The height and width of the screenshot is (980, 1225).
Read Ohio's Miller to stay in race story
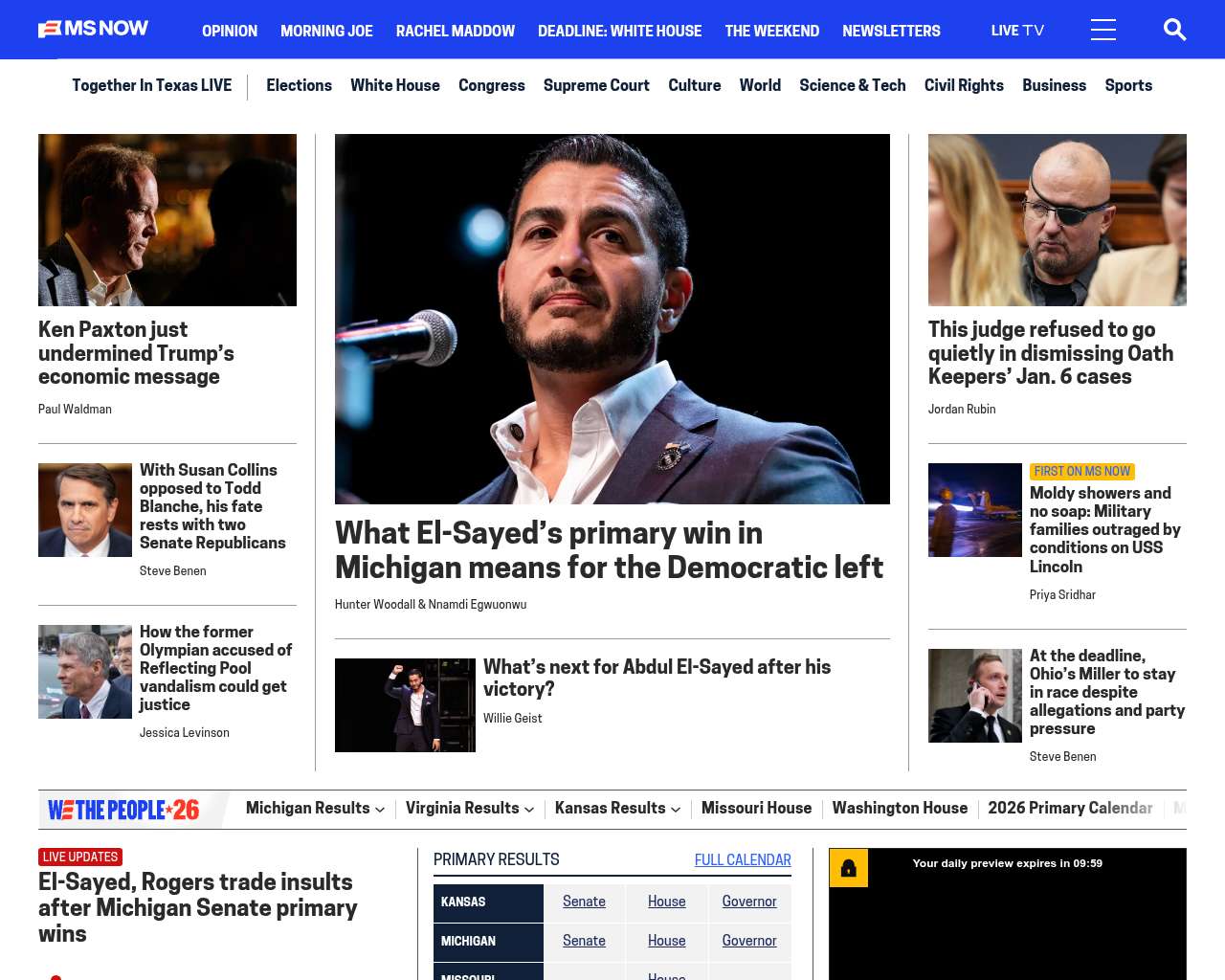point(1107,692)
